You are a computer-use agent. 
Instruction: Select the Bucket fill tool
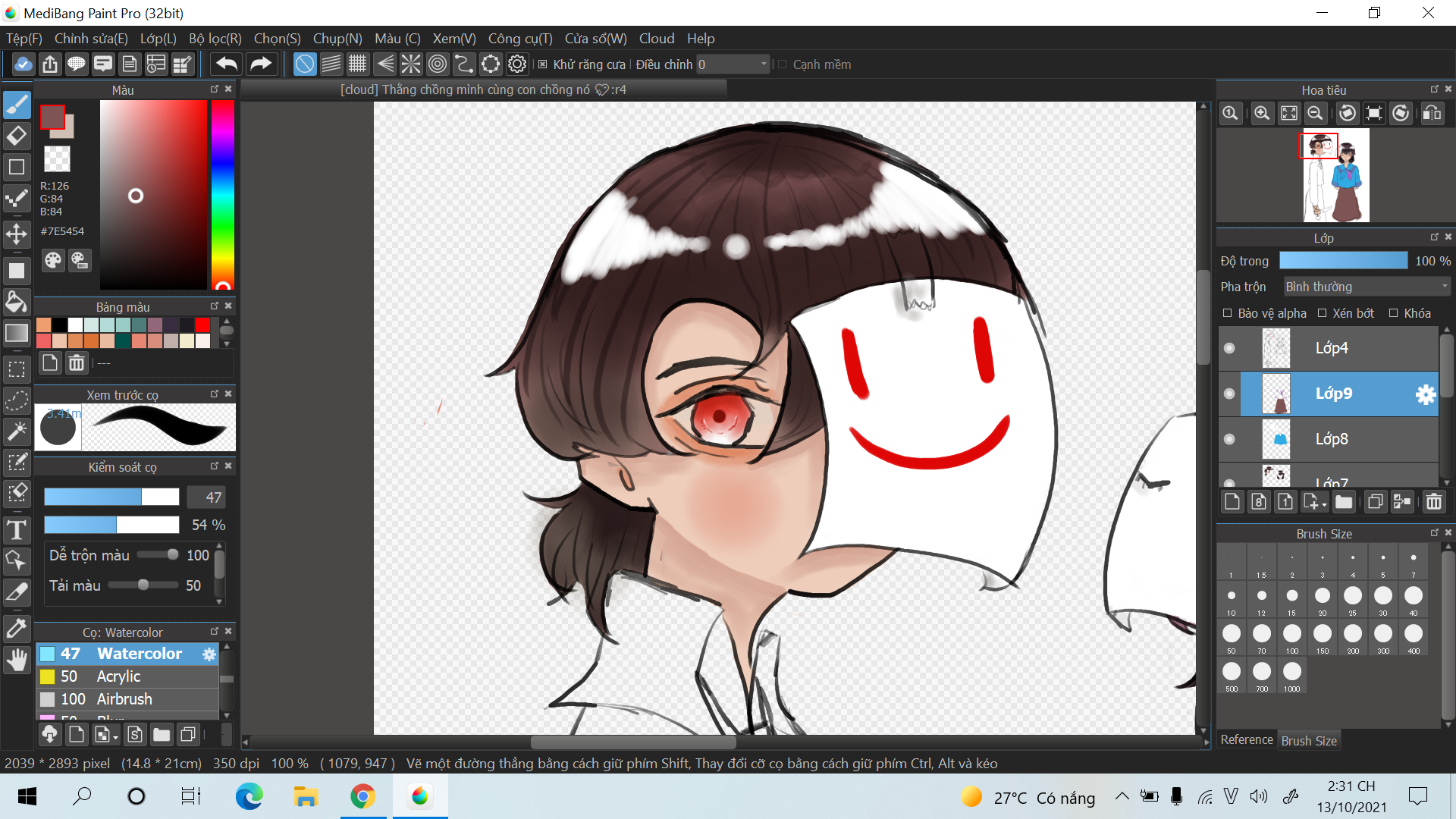[x=17, y=302]
